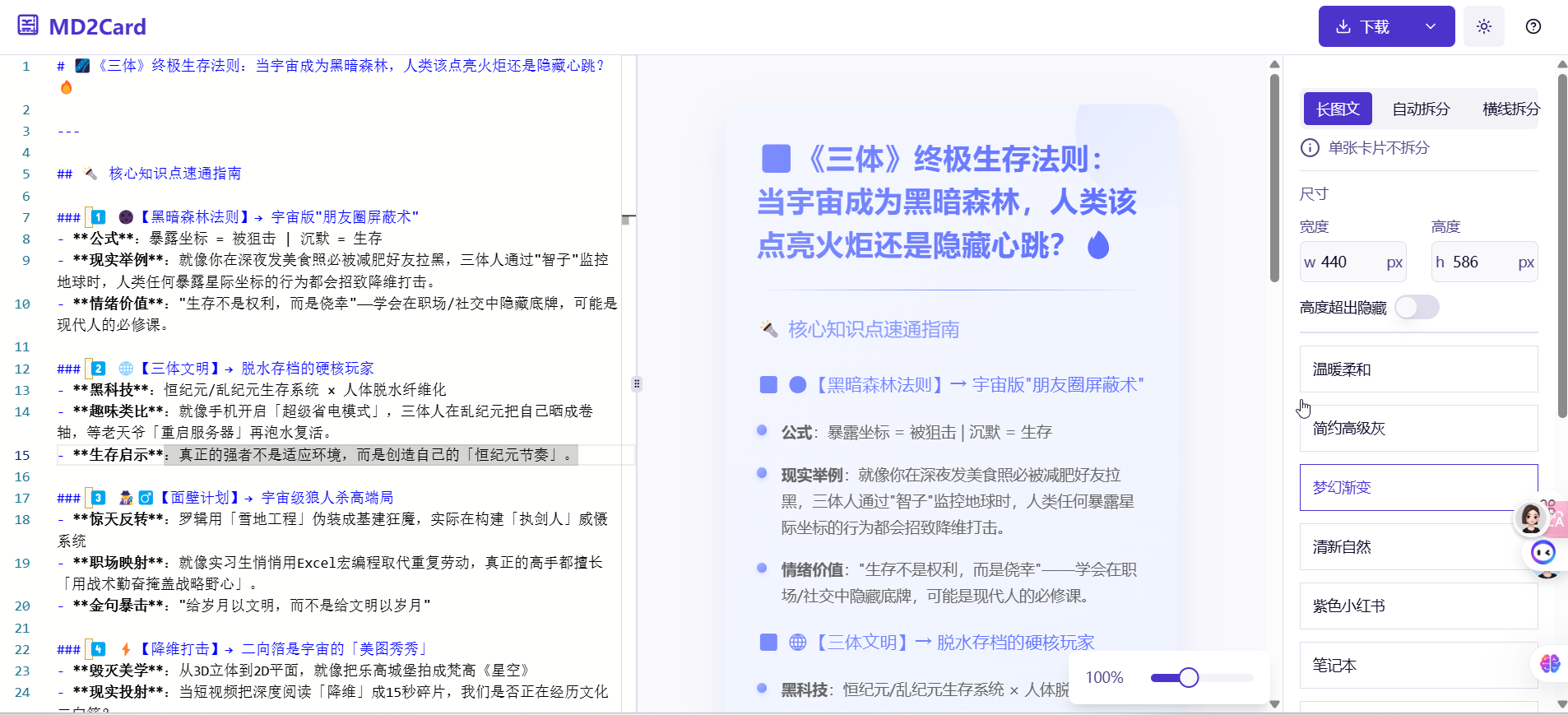Click the number 4 badge on editor line 22

click(98, 649)
